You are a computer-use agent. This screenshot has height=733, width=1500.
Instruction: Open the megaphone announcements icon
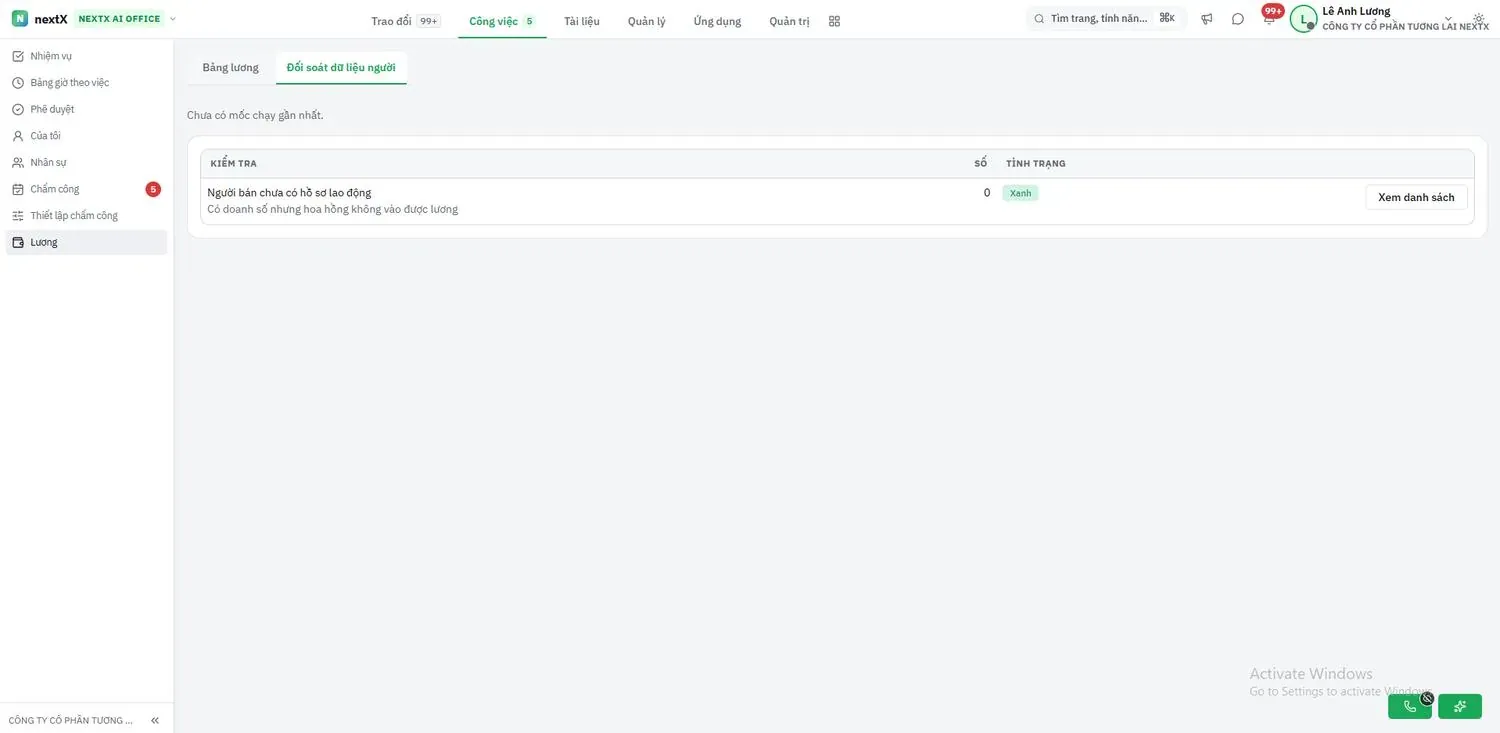tap(1207, 19)
